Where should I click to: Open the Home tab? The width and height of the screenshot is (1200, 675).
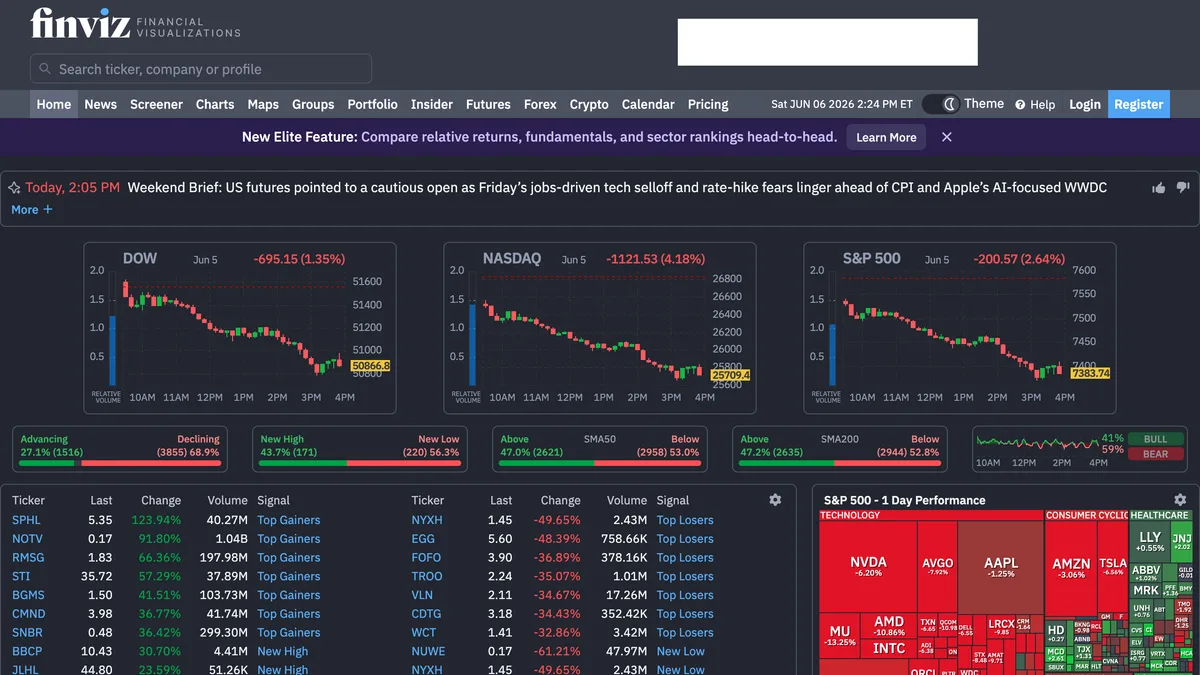tap(54, 104)
